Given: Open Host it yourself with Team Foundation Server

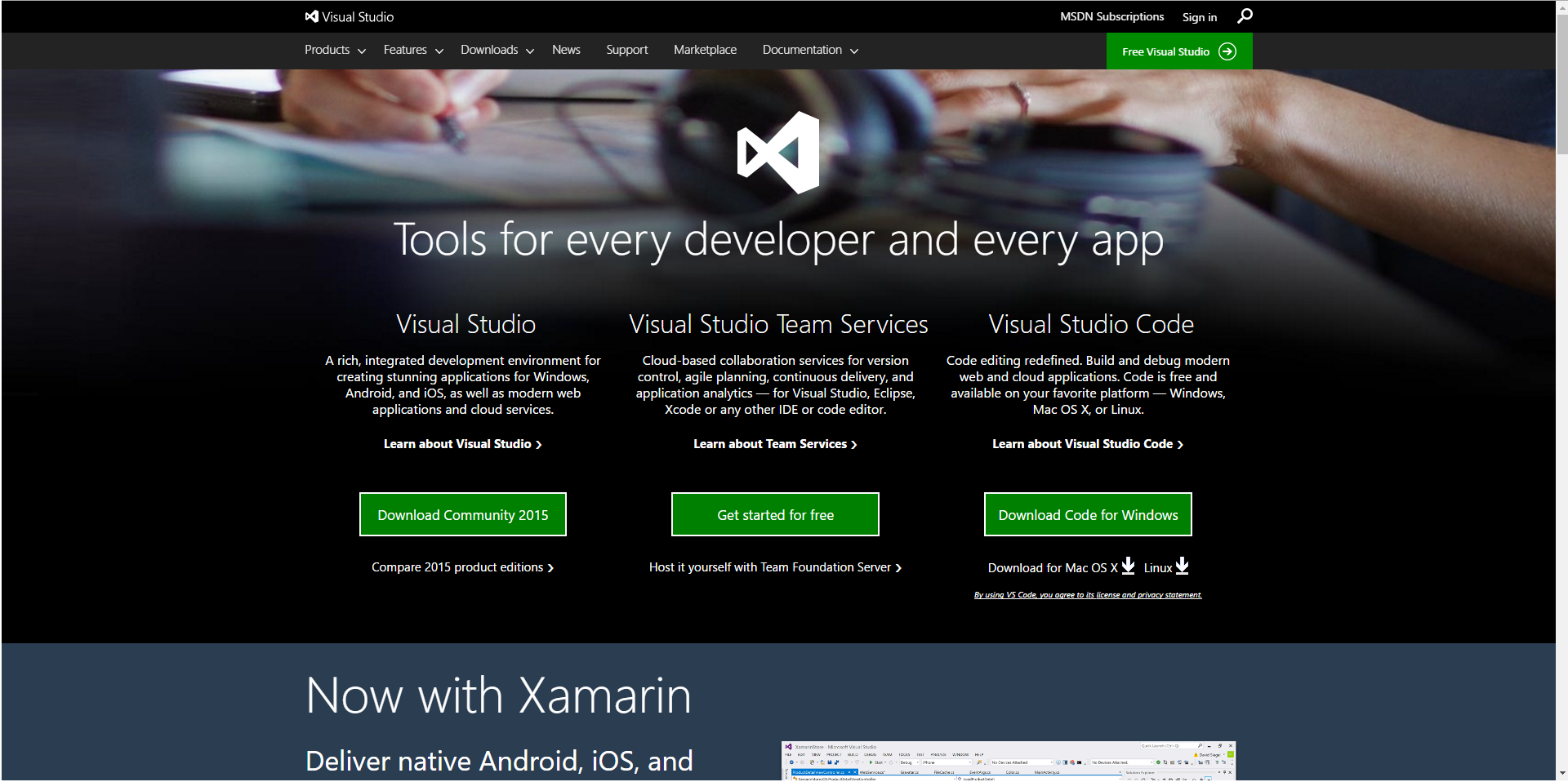Looking at the screenshot, I should pos(775,567).
